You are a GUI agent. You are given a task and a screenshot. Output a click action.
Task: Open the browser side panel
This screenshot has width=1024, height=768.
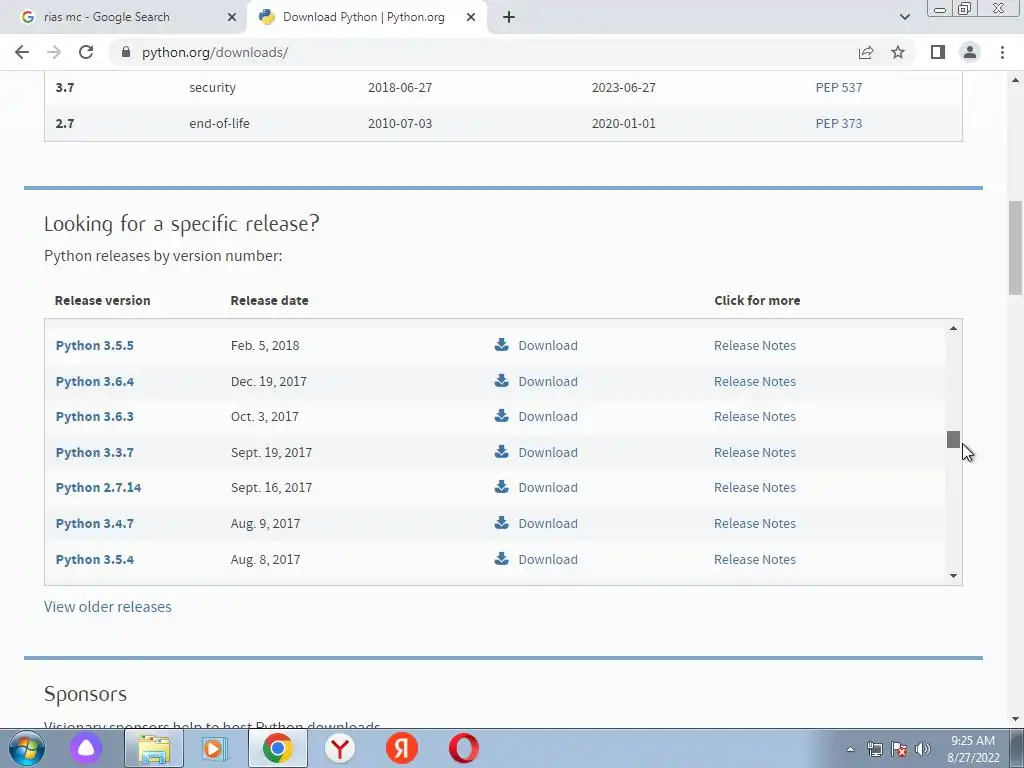938,52
